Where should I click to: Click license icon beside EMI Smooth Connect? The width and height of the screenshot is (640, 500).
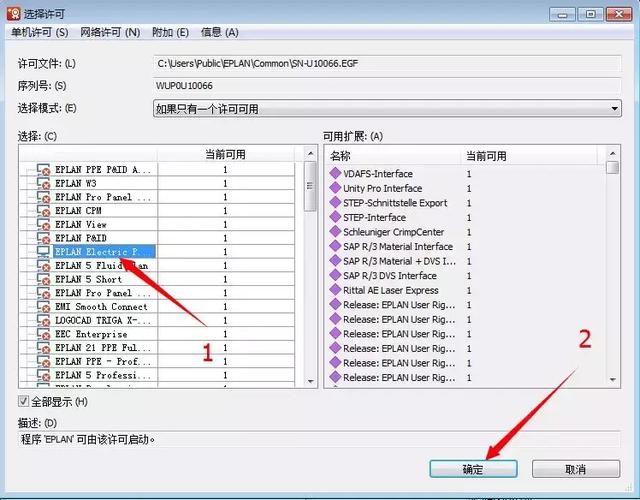pyautogui.click(x=44, y=307)
